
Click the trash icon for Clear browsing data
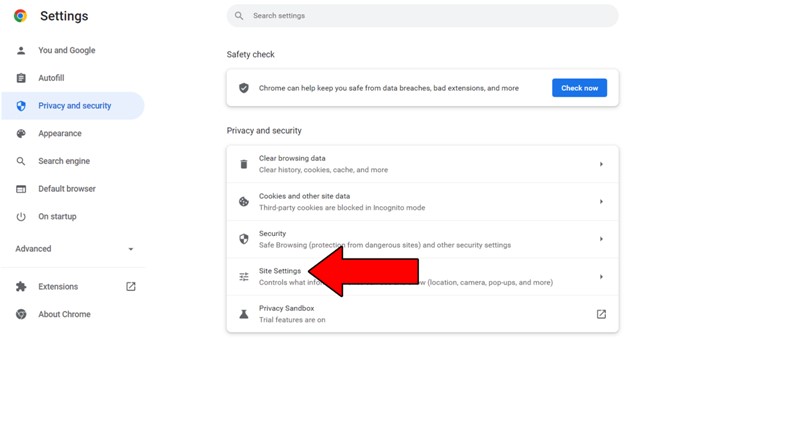pos(244,164)
